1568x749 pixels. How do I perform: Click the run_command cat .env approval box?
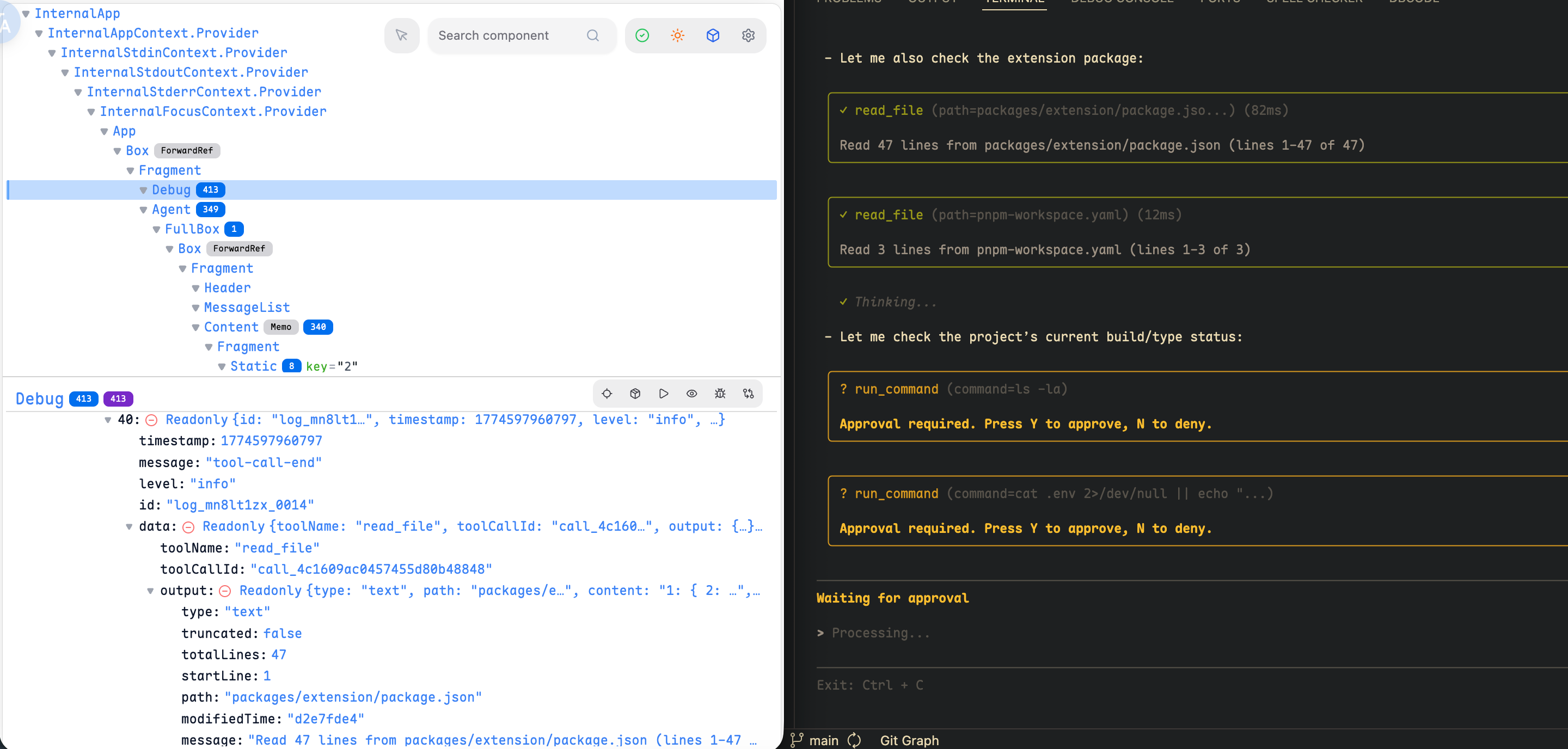coord(1197,511)
